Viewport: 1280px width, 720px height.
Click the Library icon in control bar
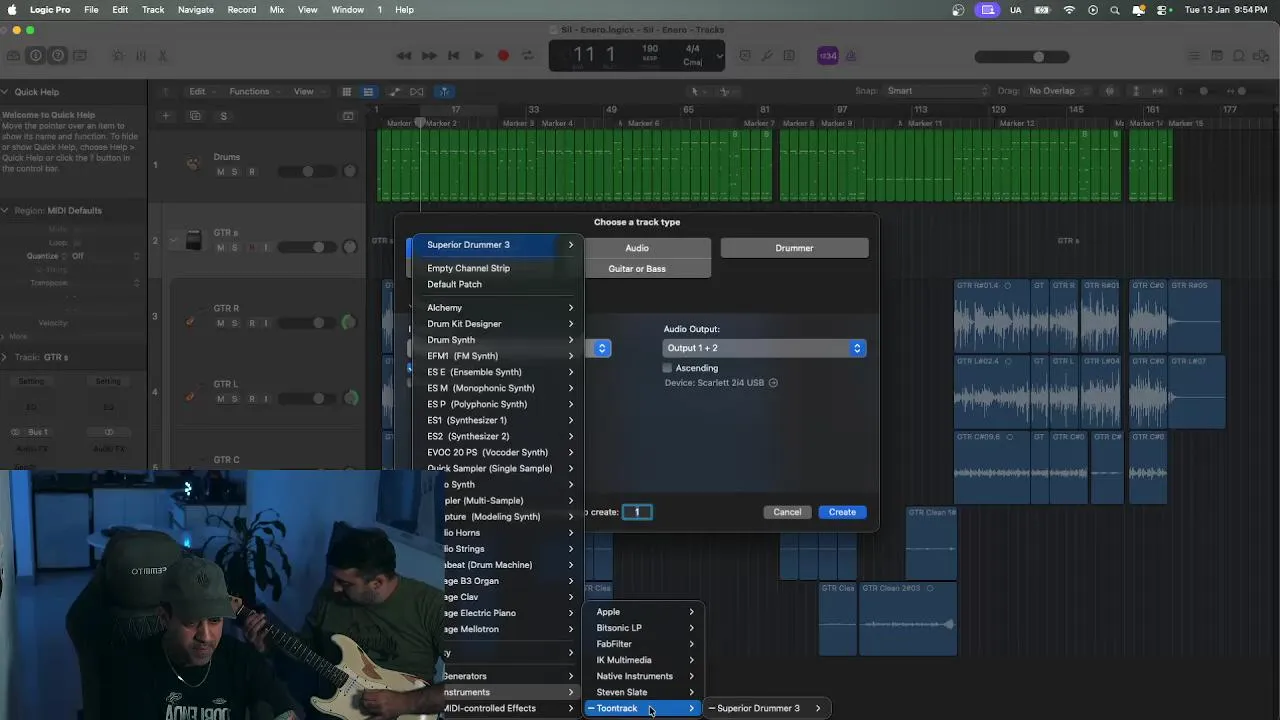coord(13,56)
